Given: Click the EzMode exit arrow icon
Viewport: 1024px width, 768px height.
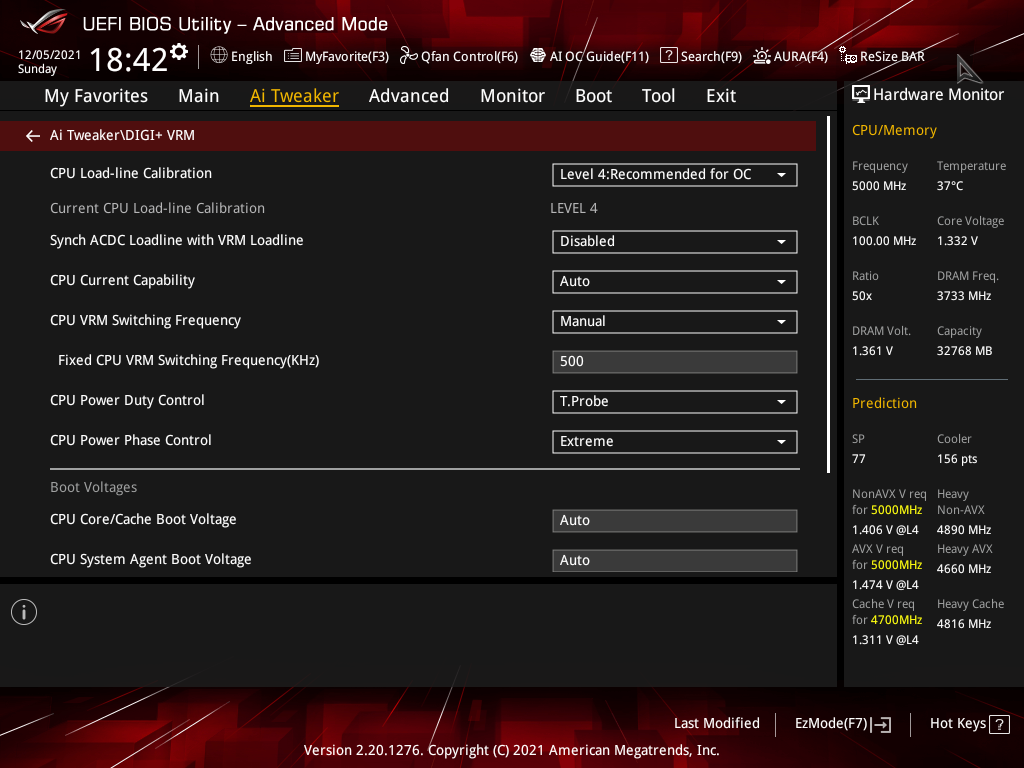Looking at the screenshot, I should point(882,724).
